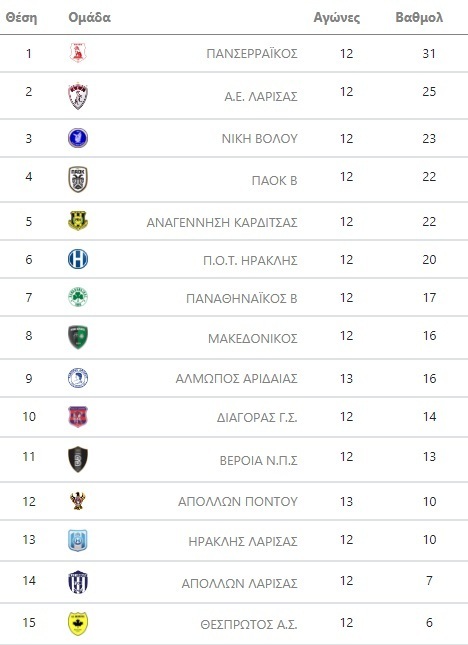
Task: Click the Ομάδα column header
Action: click(89, 18)
